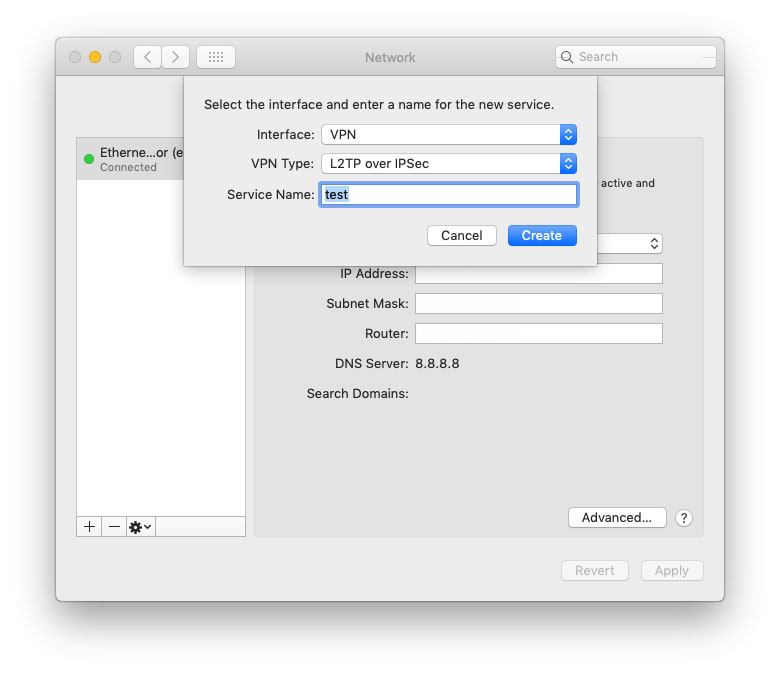Focus the Subnet Mask field
Viewport: 780px width, 675px height.
tap(538, 304)
